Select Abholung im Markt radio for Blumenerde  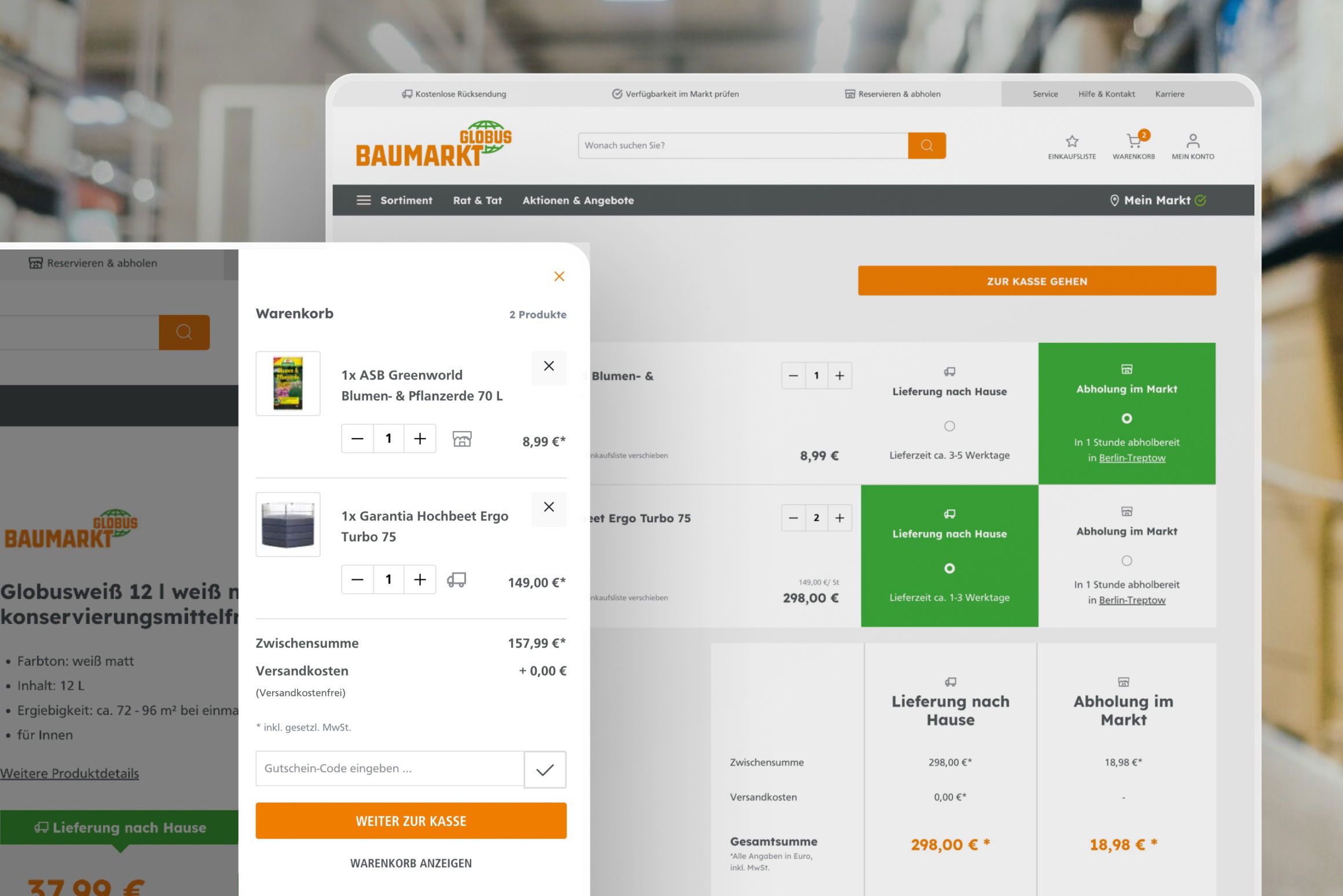click(1126, 418)
